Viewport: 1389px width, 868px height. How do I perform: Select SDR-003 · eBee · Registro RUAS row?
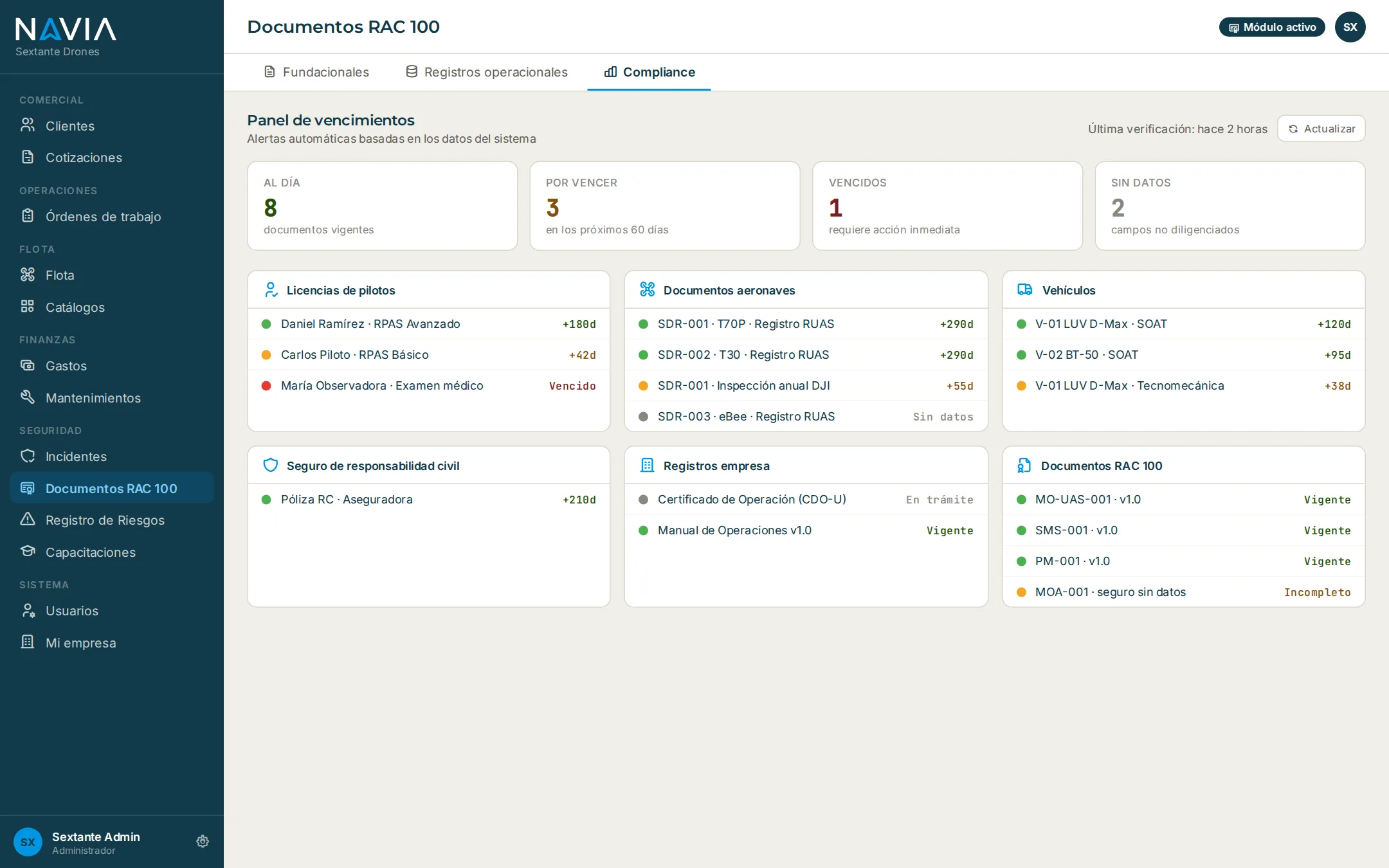click(806, 417)
